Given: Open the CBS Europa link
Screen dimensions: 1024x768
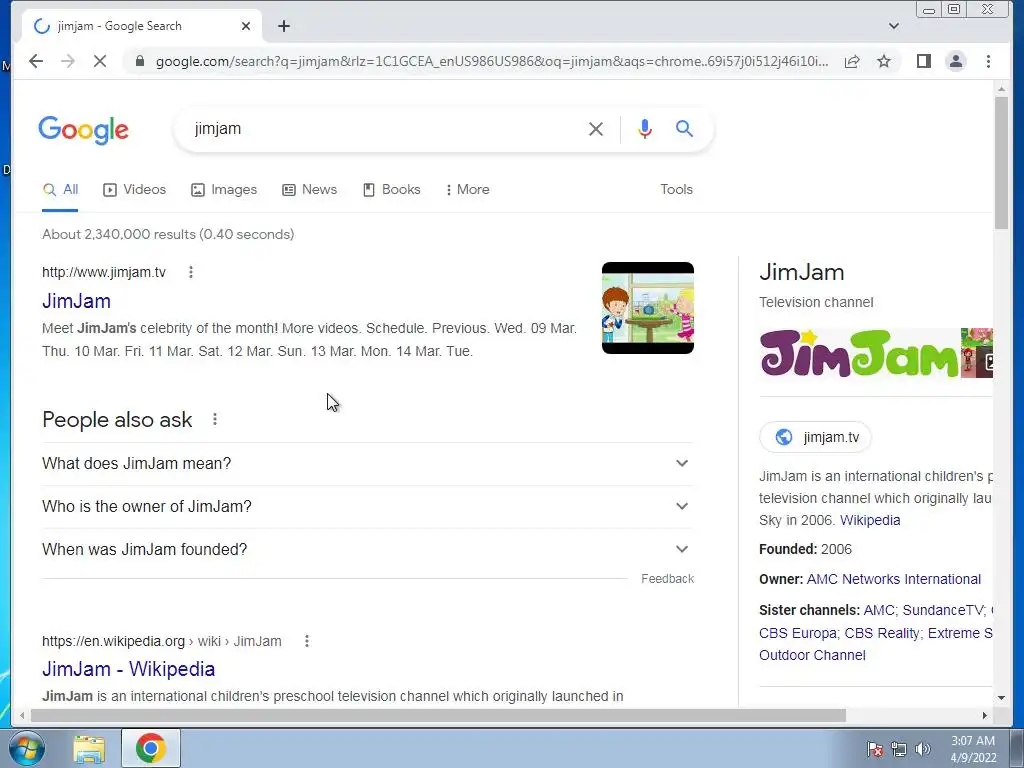Looking at the screenshot, I should (x=797, y=633).
